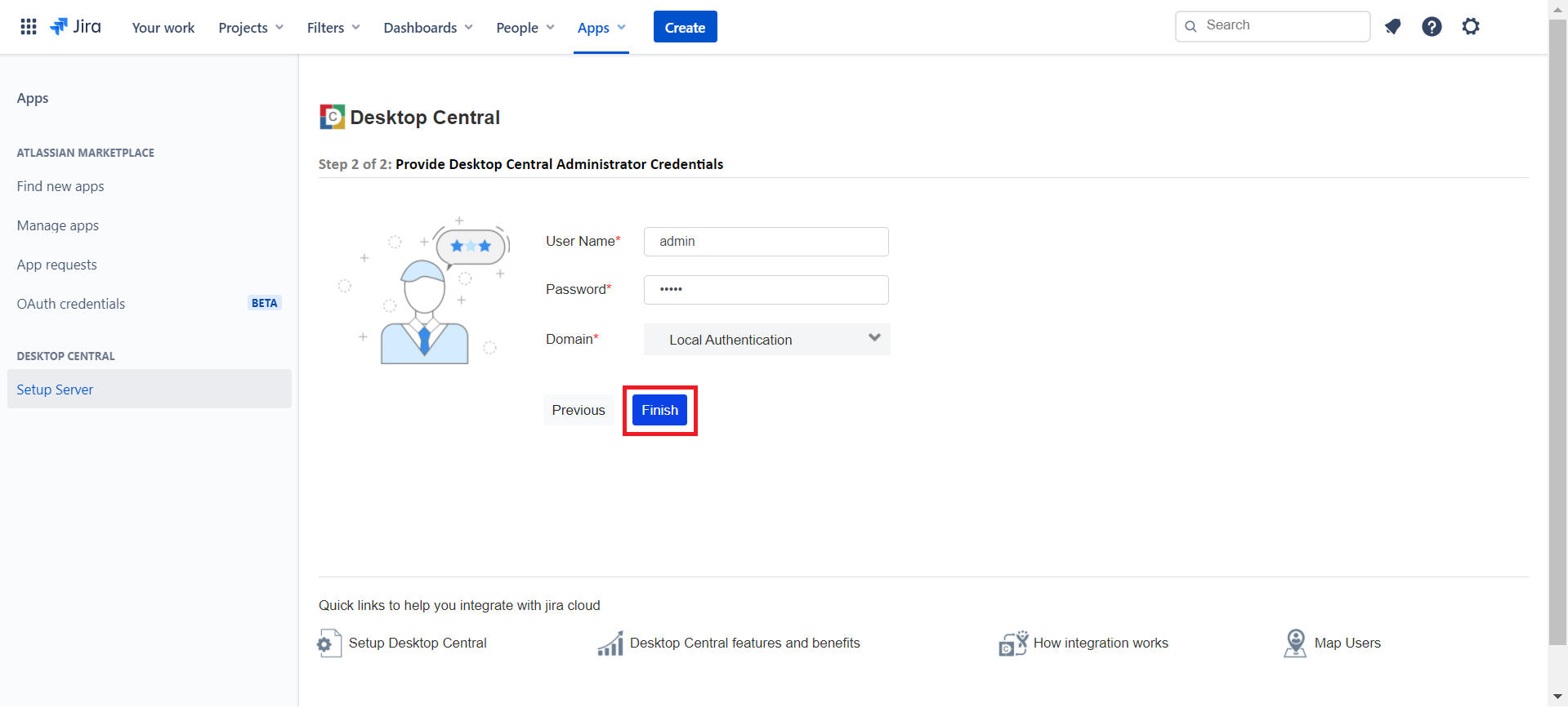Open Find new apps in sidebar
This screenshot has height=708, width=1568.
60,186
